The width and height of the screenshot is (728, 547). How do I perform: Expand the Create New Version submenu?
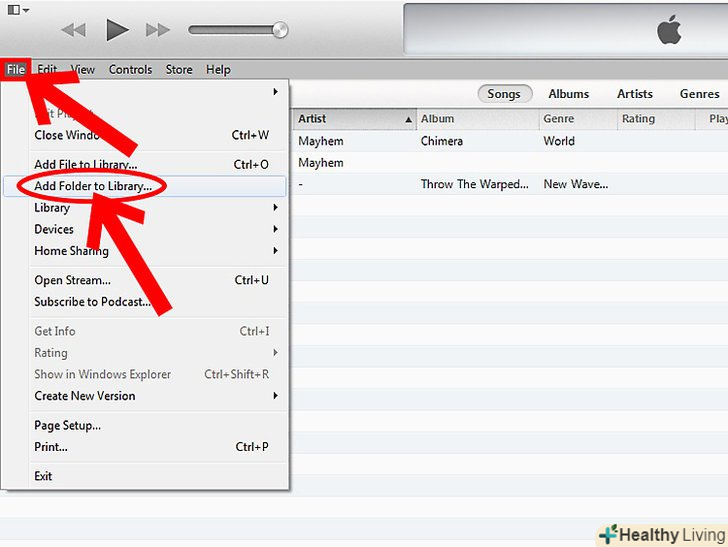tap(144, 396)
